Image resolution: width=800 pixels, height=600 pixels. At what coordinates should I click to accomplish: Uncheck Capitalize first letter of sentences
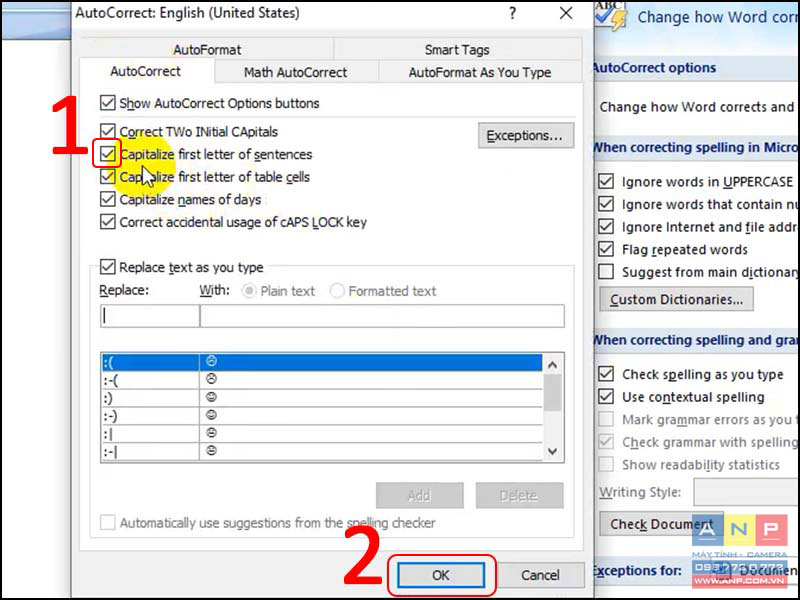[108, 154]
